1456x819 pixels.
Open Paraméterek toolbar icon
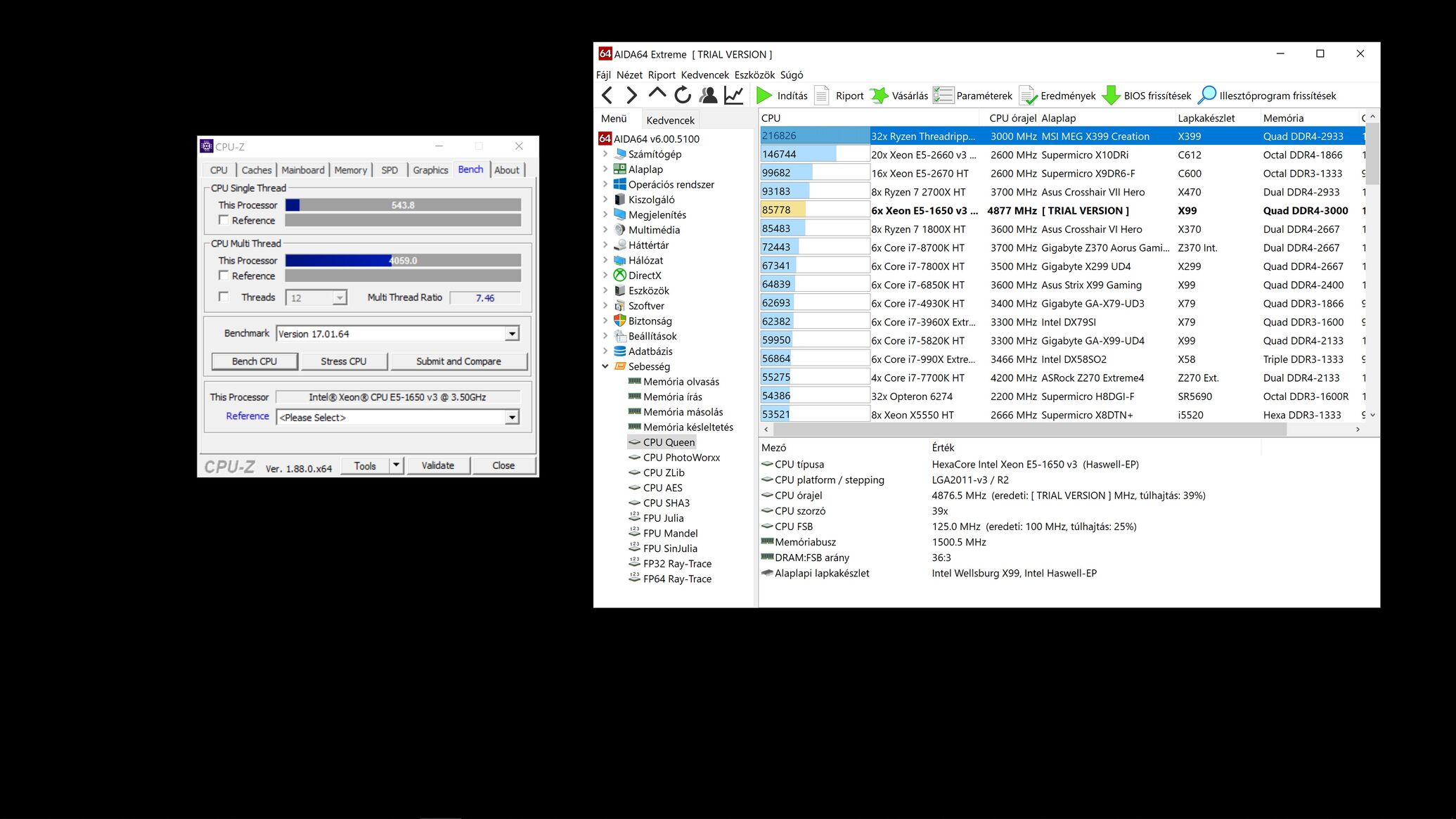[943, 96]
